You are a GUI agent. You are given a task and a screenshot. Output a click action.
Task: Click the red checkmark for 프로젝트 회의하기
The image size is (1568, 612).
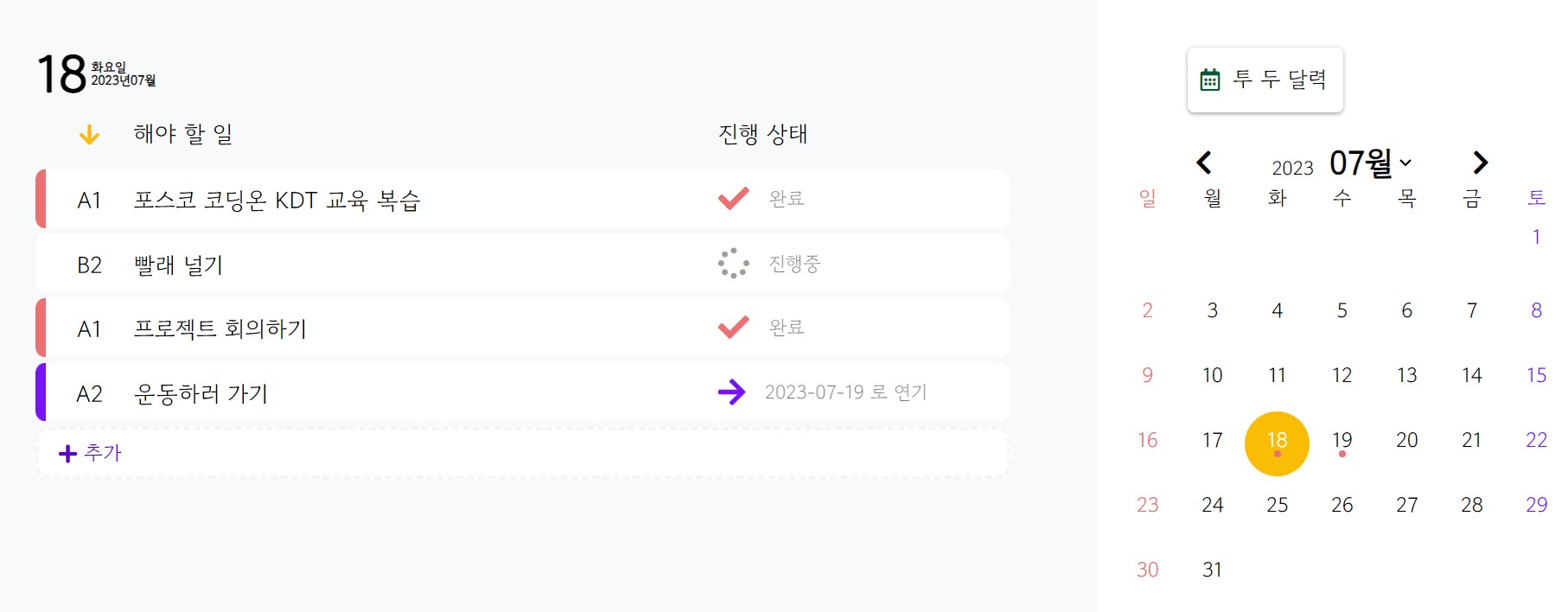[733, 328]
